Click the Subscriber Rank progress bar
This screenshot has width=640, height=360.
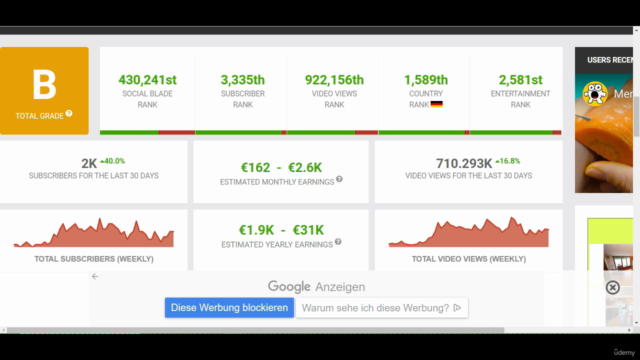[x=241, y=133]
